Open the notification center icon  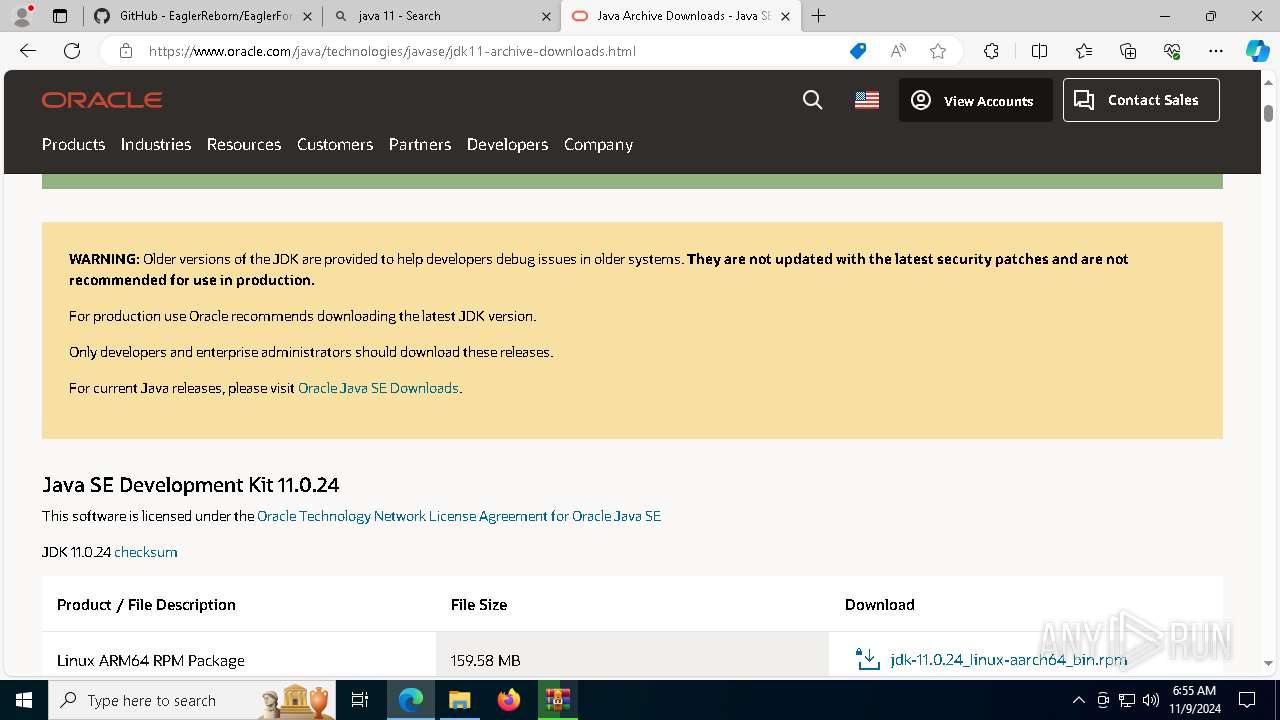(x=1247, y=700)
